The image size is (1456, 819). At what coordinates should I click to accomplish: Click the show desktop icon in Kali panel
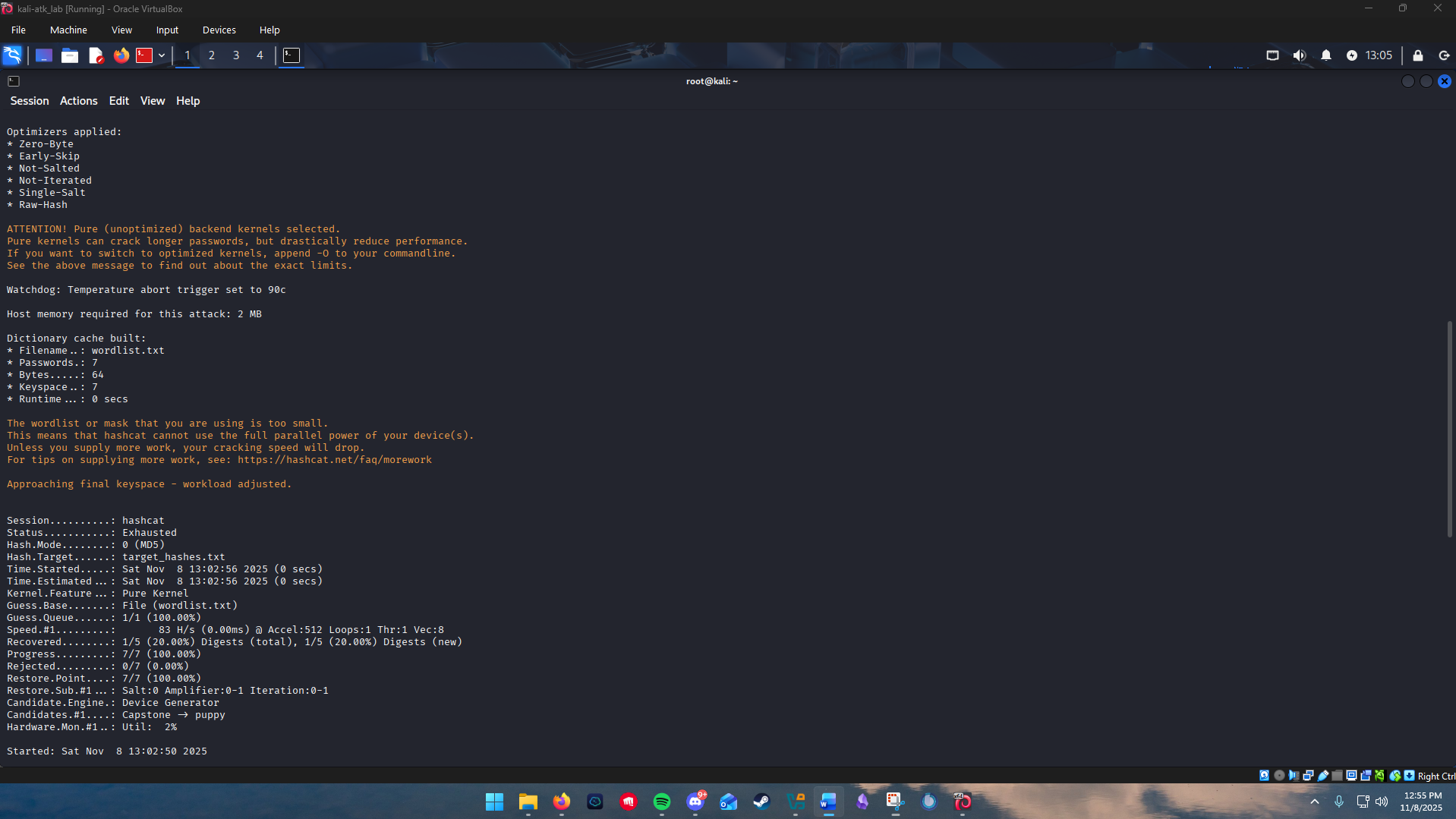(44, 55)
